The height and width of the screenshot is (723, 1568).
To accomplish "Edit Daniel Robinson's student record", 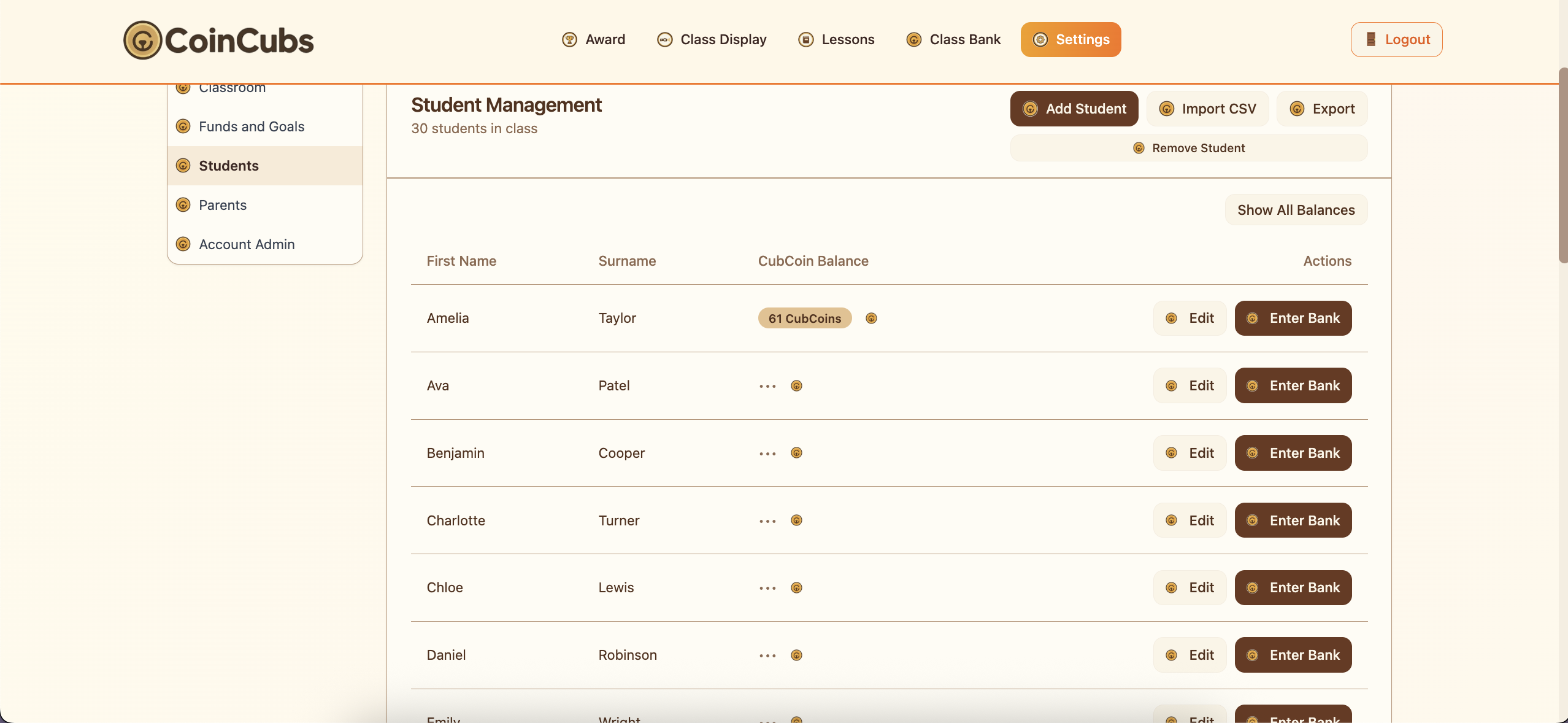I will pyautogui.click(x=1189, y=655).
